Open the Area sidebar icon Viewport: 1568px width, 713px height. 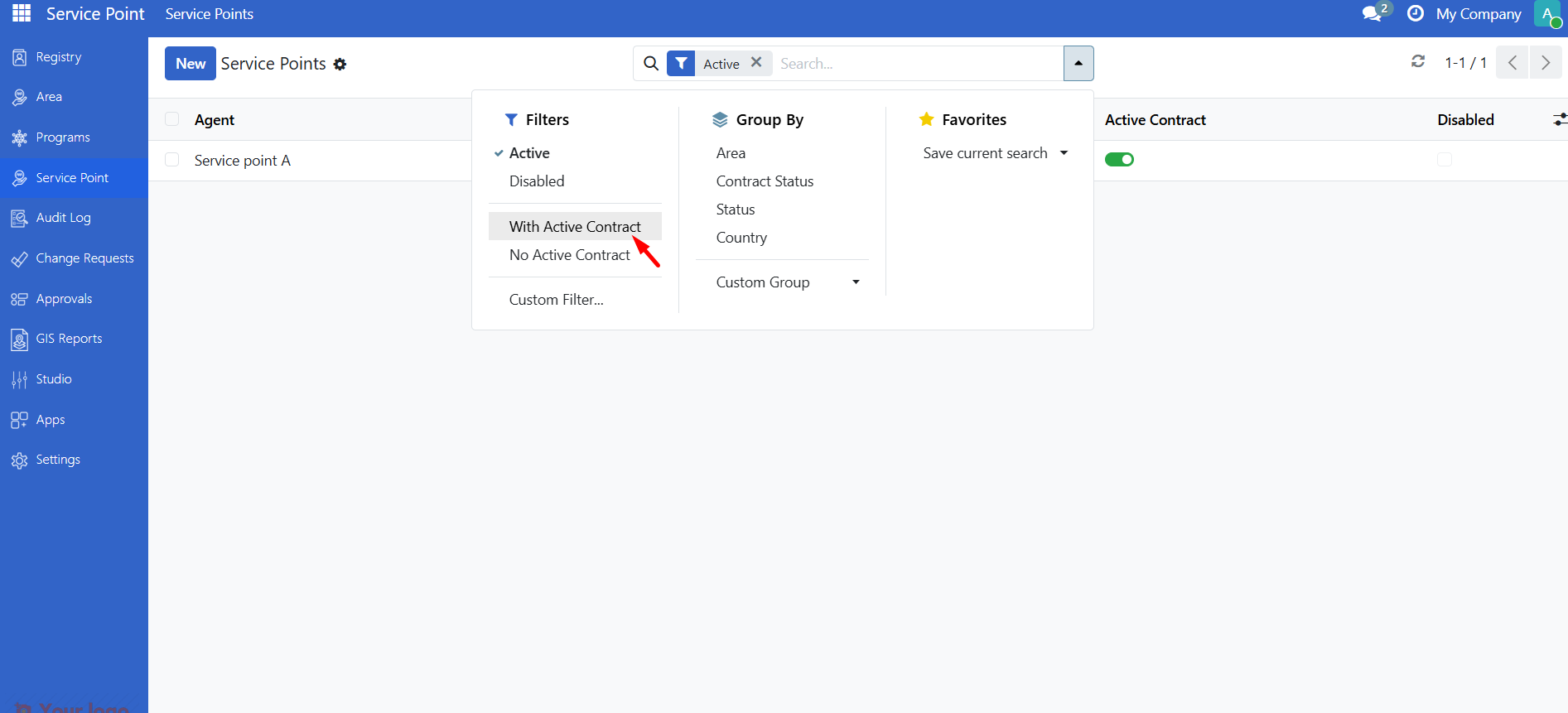(19, 97)
